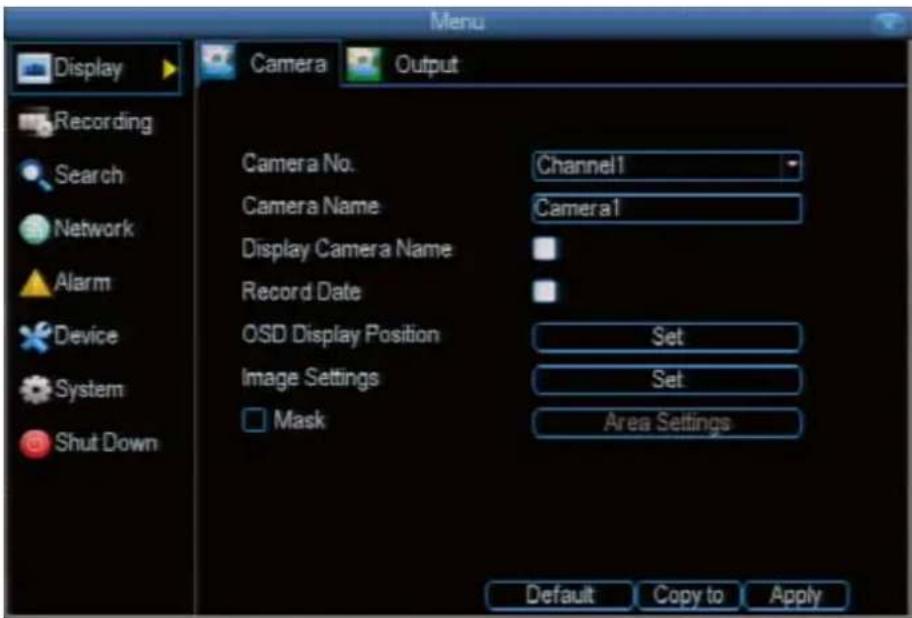Open the System menu item
912x618 pixels.
pos(89,389)
